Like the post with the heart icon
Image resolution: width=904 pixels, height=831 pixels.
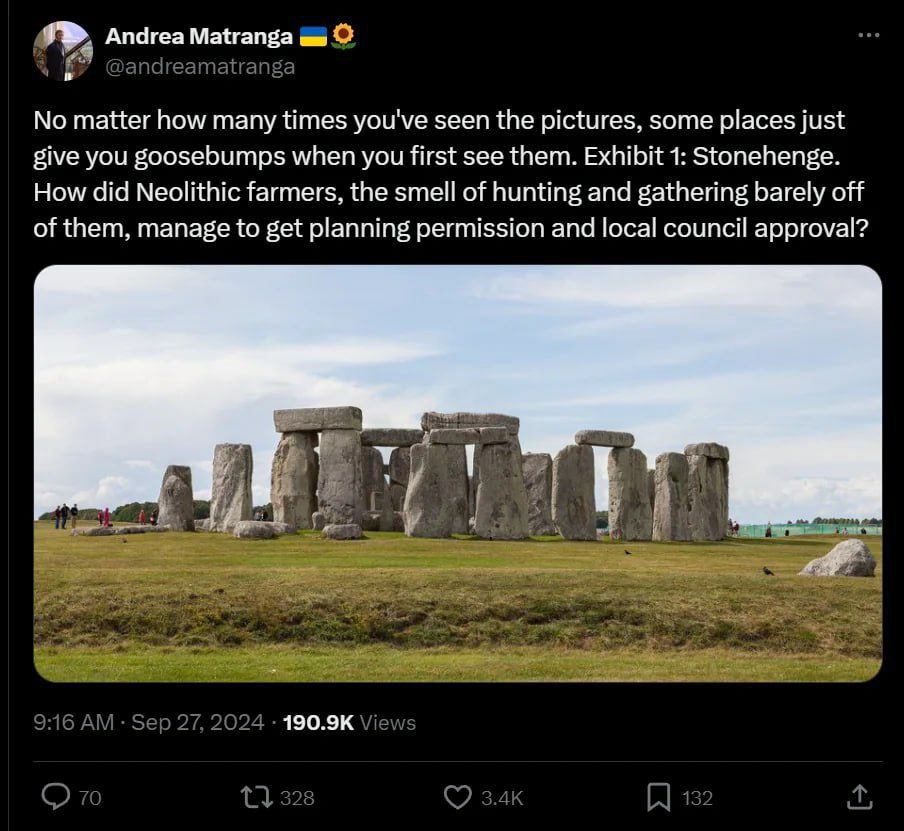click(457, 797)
